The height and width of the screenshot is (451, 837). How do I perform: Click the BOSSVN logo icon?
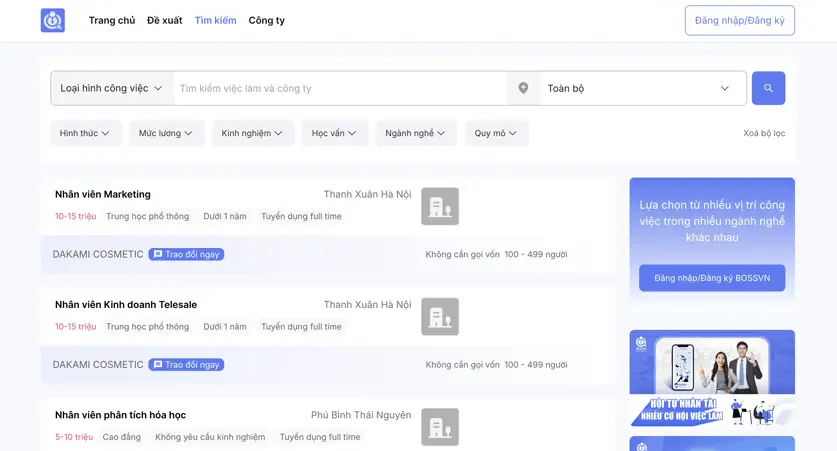[53, 20]
